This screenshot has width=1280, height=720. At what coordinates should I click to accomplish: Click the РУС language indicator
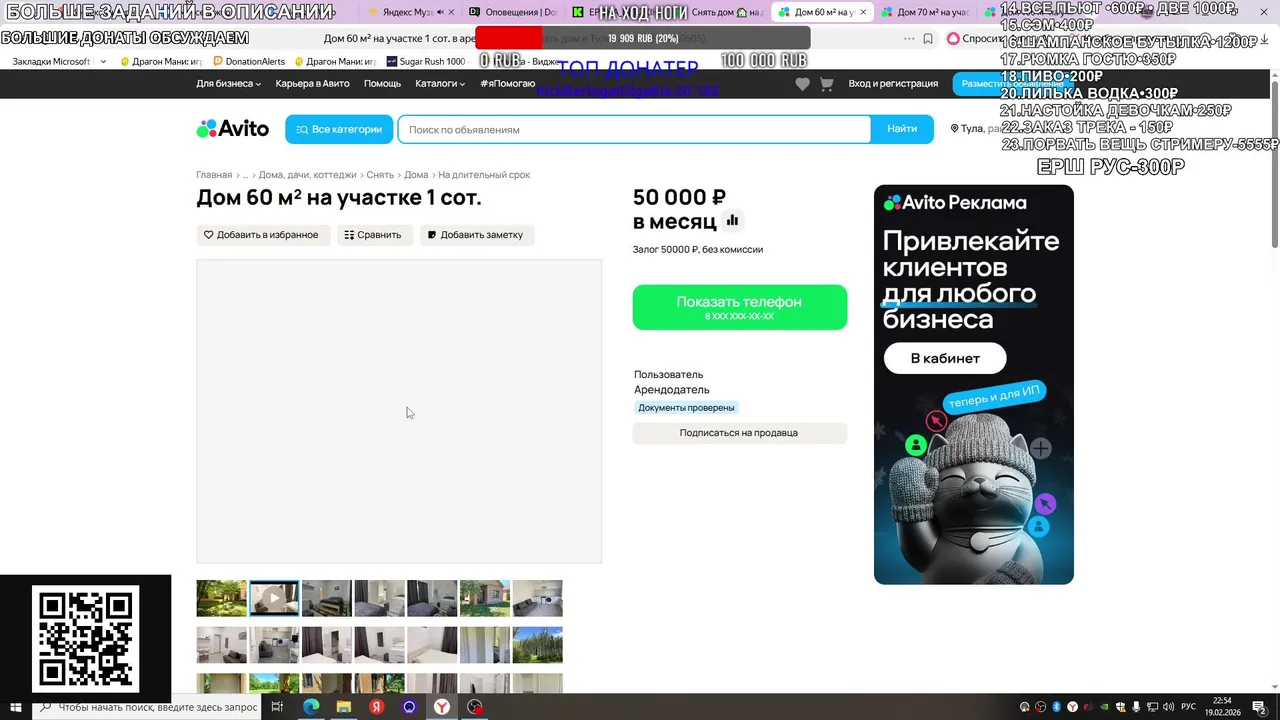[1189, 707]
